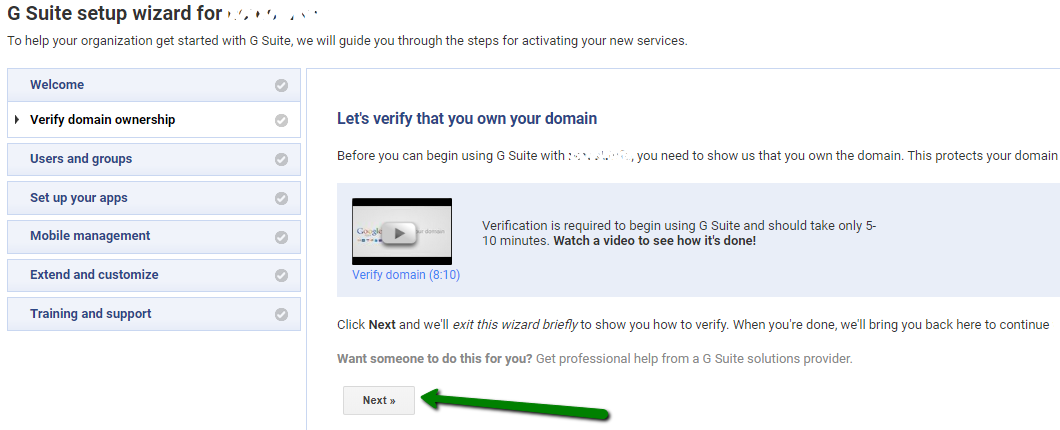Click the check icon beside Welcome
Image resolution: width=1060 pixels, height=430 pixels.
(281, 85)
